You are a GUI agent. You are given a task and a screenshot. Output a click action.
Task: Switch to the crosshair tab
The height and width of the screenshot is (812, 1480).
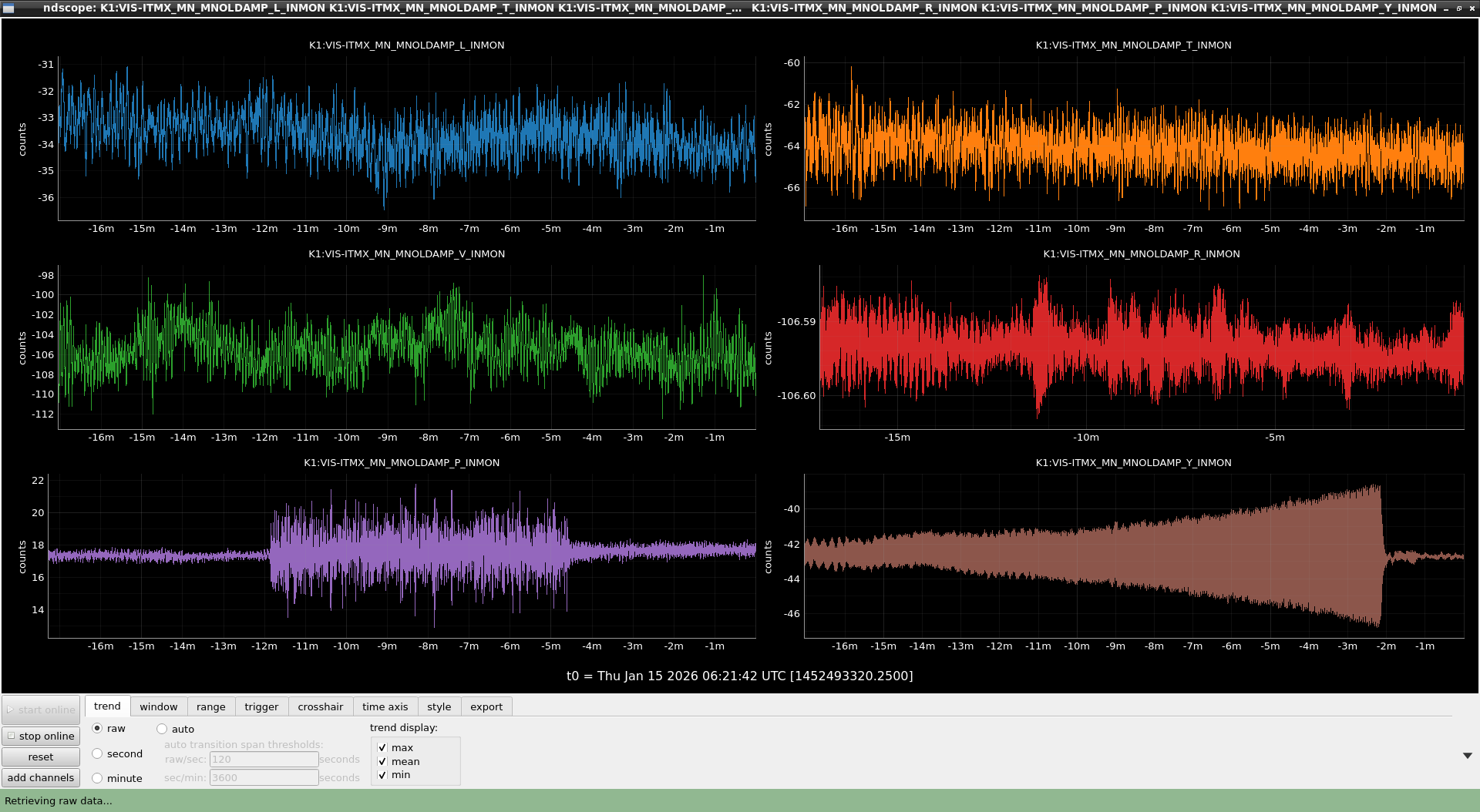[x=321, y=706]
